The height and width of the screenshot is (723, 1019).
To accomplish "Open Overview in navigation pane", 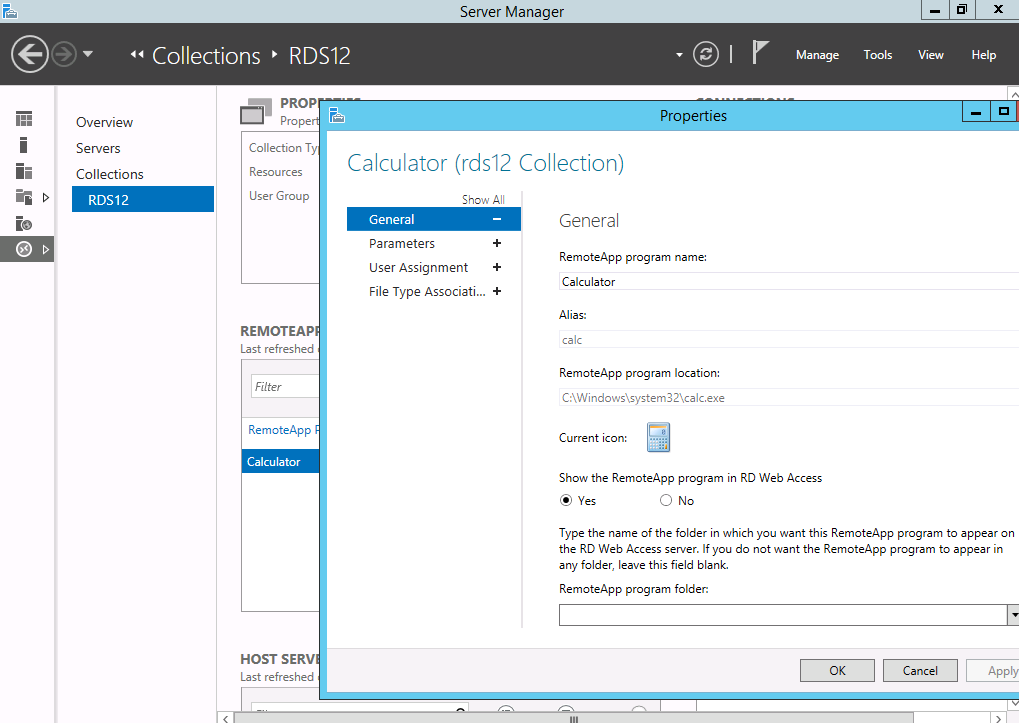I will [x=104, y=122].
